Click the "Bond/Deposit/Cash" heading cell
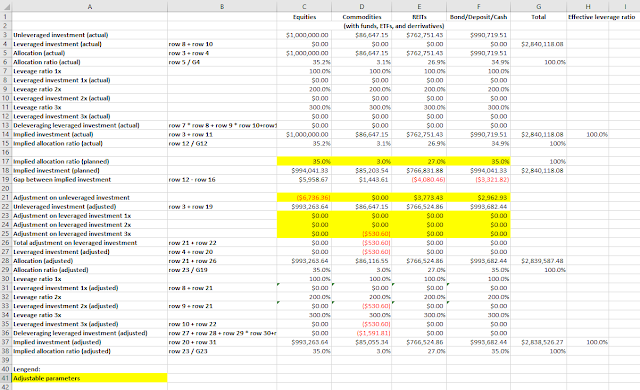 [x=478, y=17]
